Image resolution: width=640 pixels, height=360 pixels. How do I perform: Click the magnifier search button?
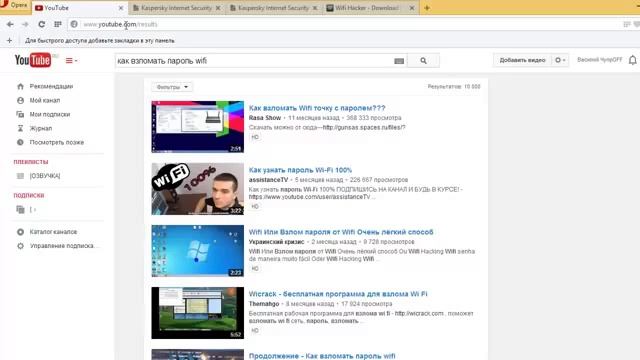(x=423, y=61)
